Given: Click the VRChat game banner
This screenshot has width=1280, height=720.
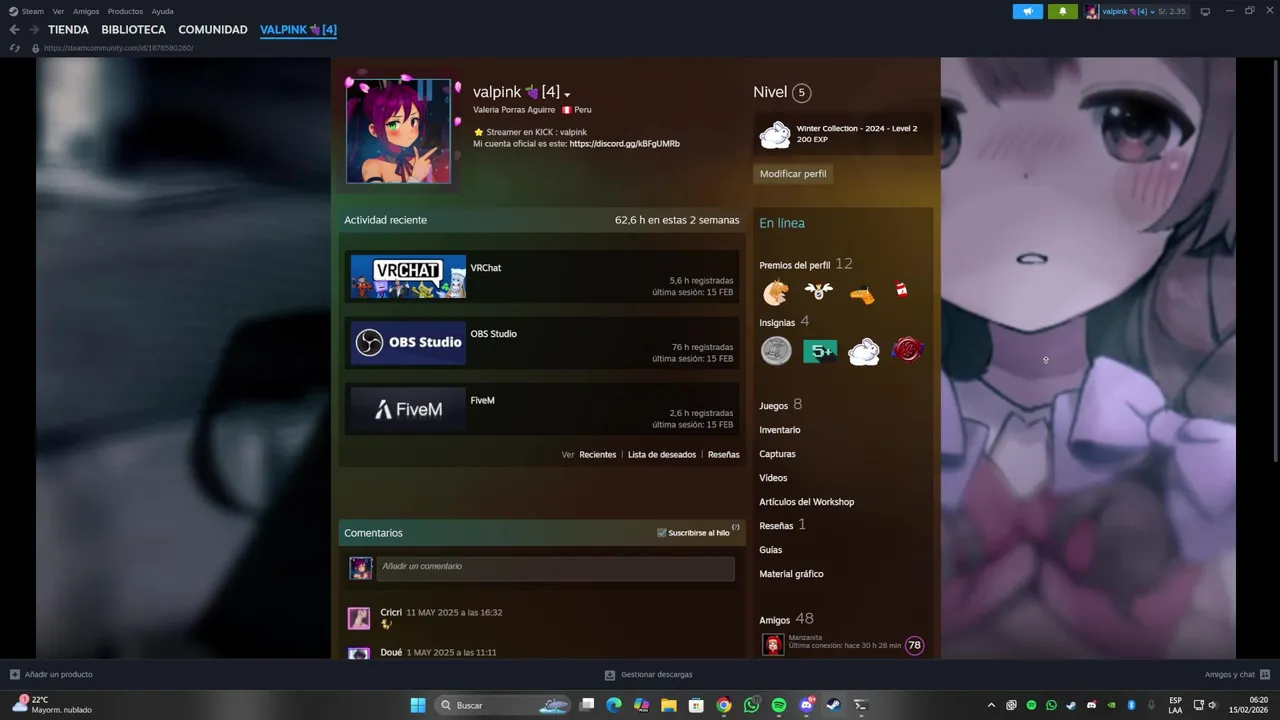Looking at the screenshot, I should (x=408, y=277).
